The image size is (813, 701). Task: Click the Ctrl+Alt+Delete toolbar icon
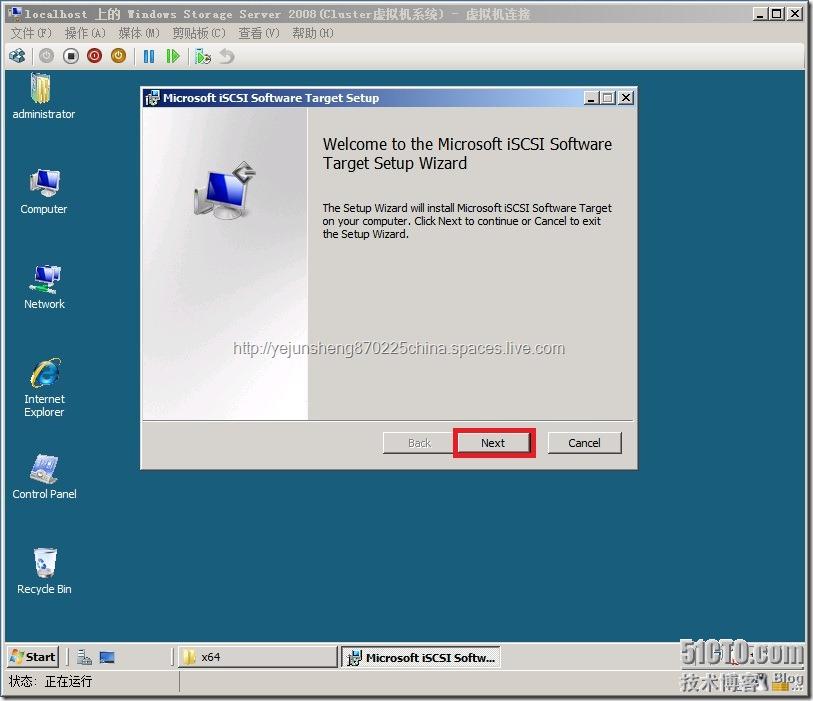(18, 56)
